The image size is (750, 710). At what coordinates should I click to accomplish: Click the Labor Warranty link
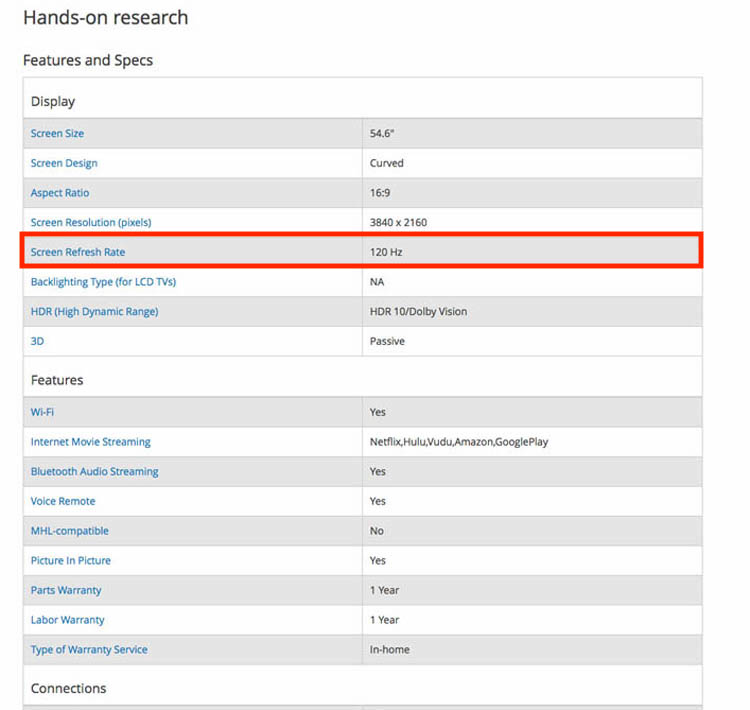coord(67,620)
